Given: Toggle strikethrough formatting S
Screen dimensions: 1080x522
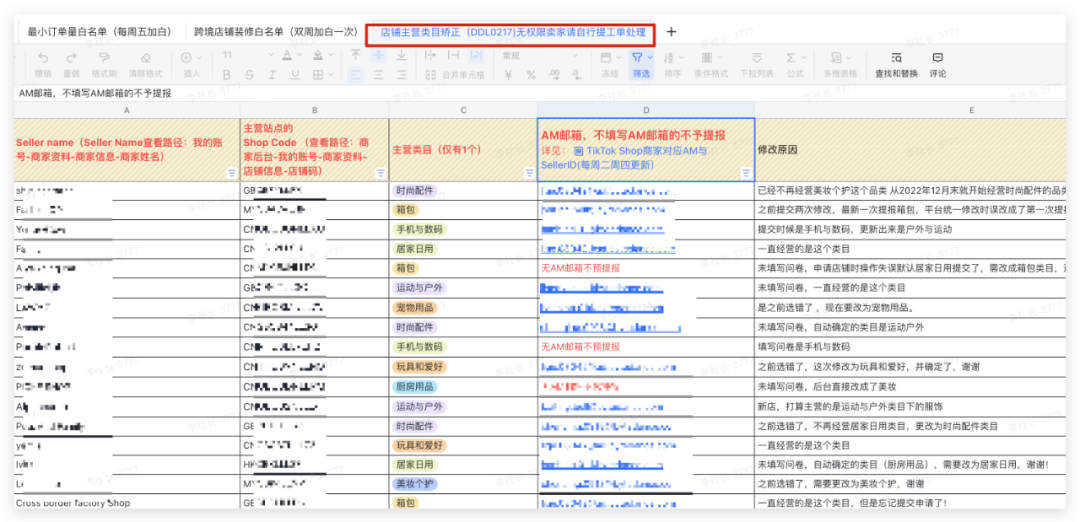Looking at the screenshot, I should coord(249,75).
